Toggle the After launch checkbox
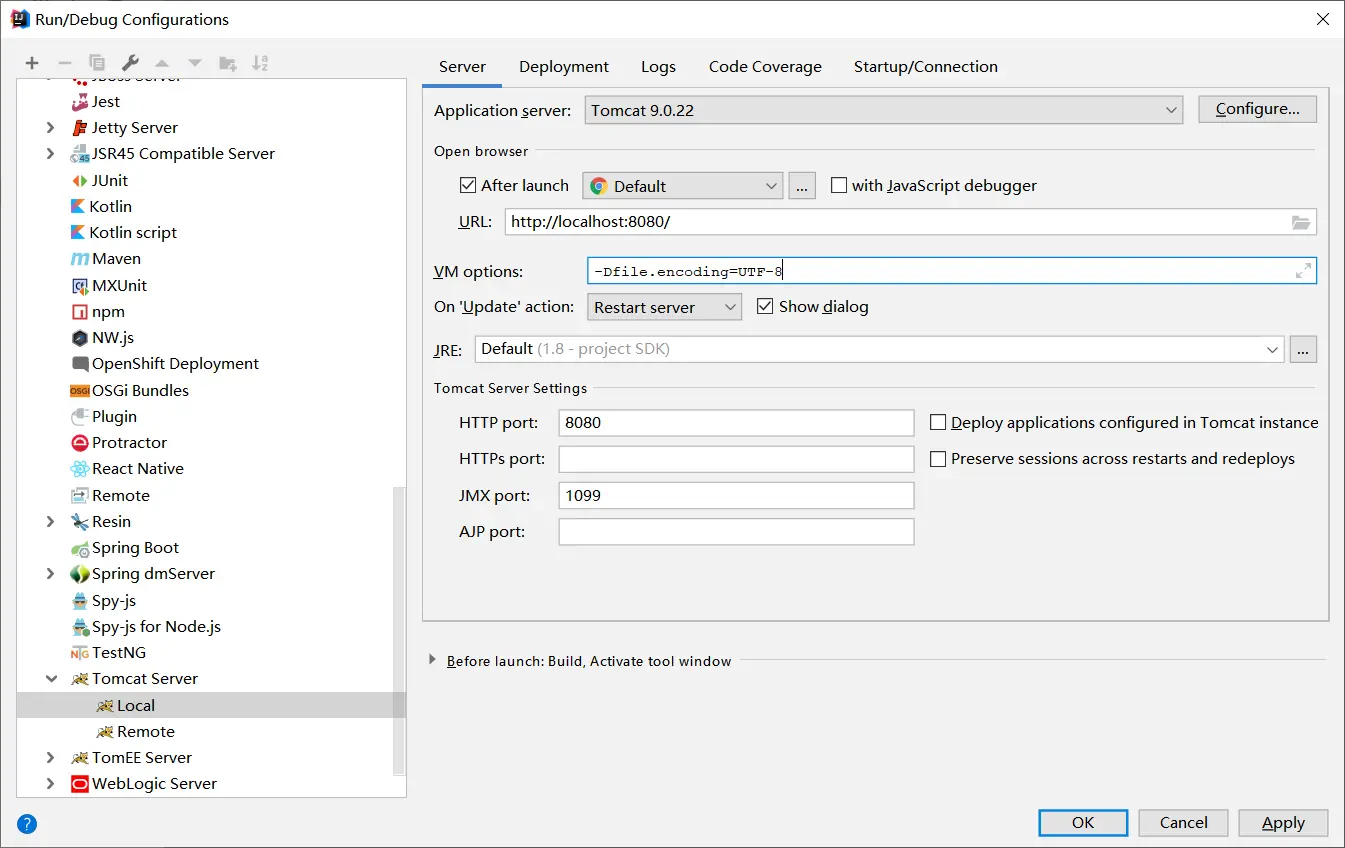 point(467,185)
